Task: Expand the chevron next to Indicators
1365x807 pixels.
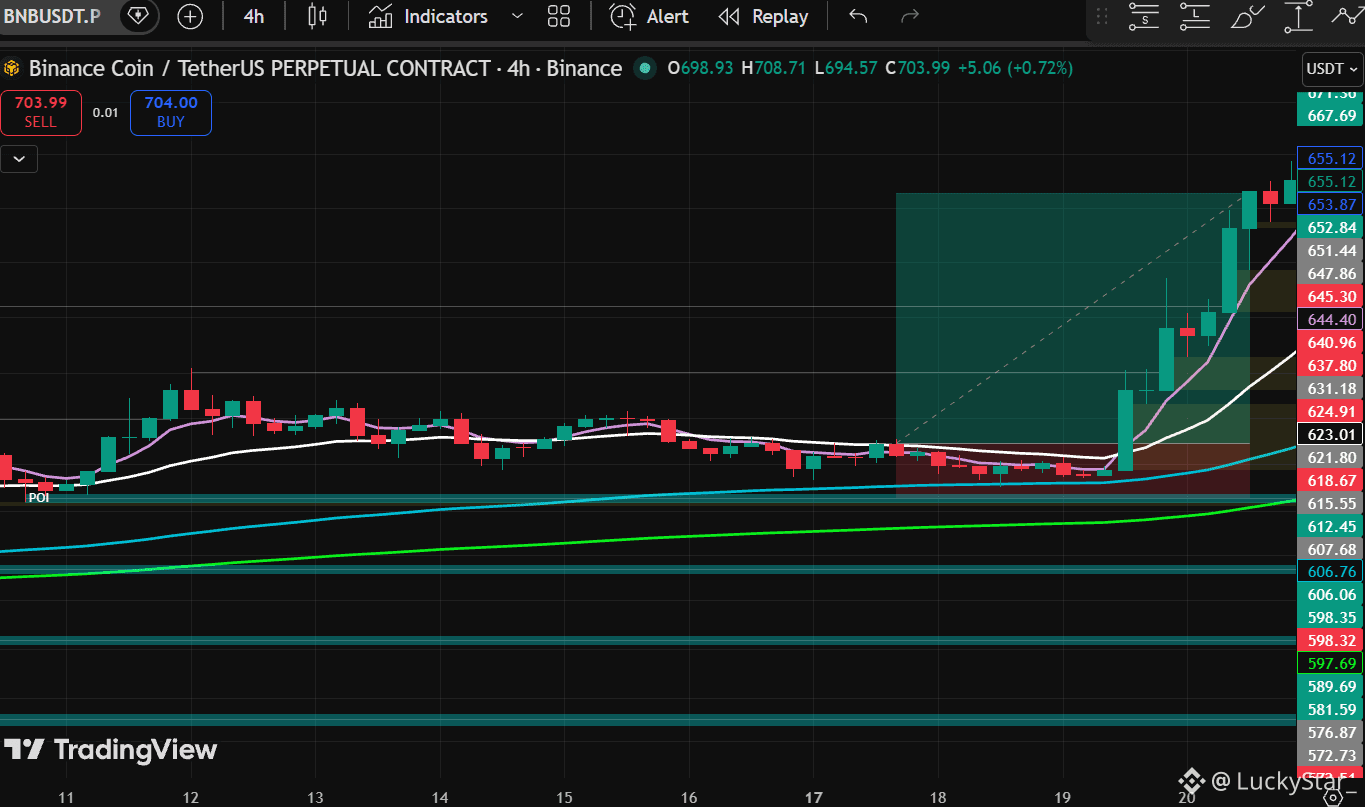Action: pos(517,16)
